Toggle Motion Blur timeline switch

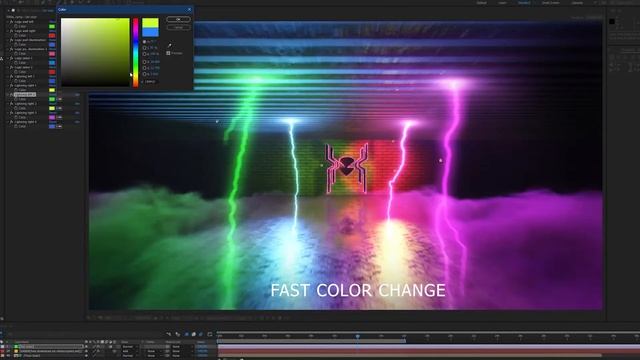201,334
